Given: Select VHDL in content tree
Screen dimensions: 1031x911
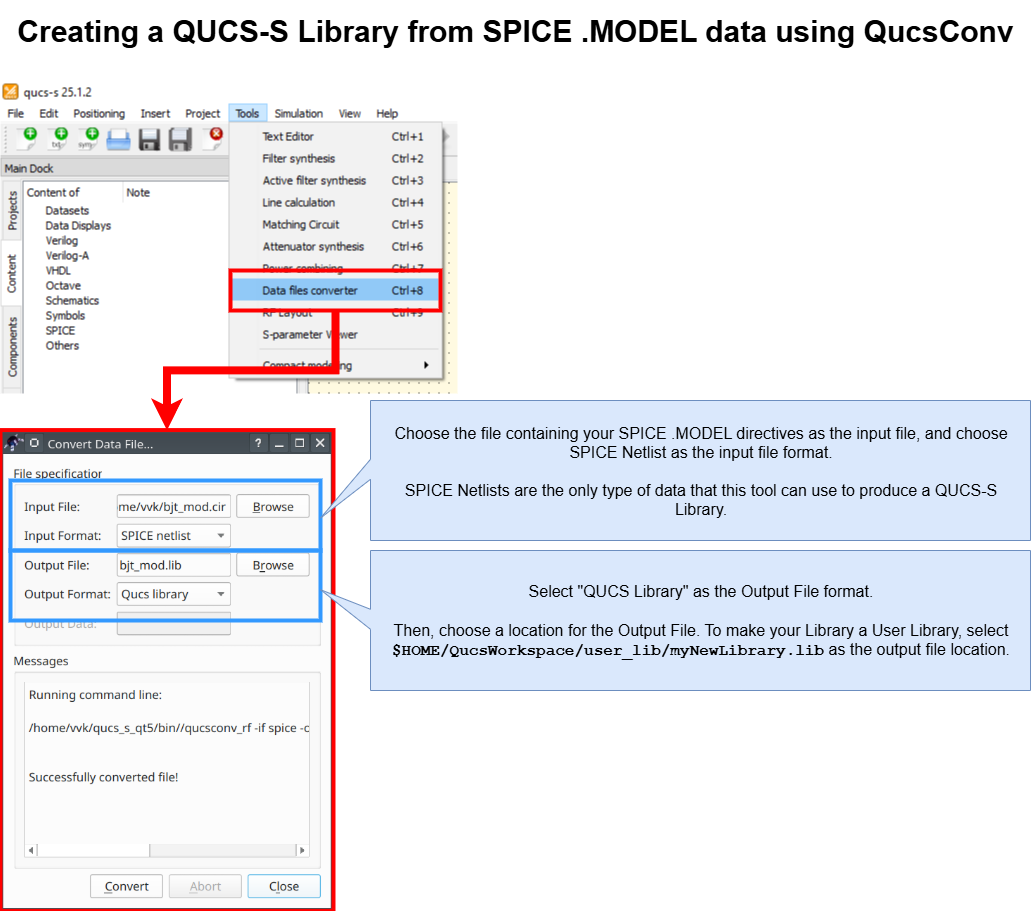Looking at the screenshot, I should 58,271.
